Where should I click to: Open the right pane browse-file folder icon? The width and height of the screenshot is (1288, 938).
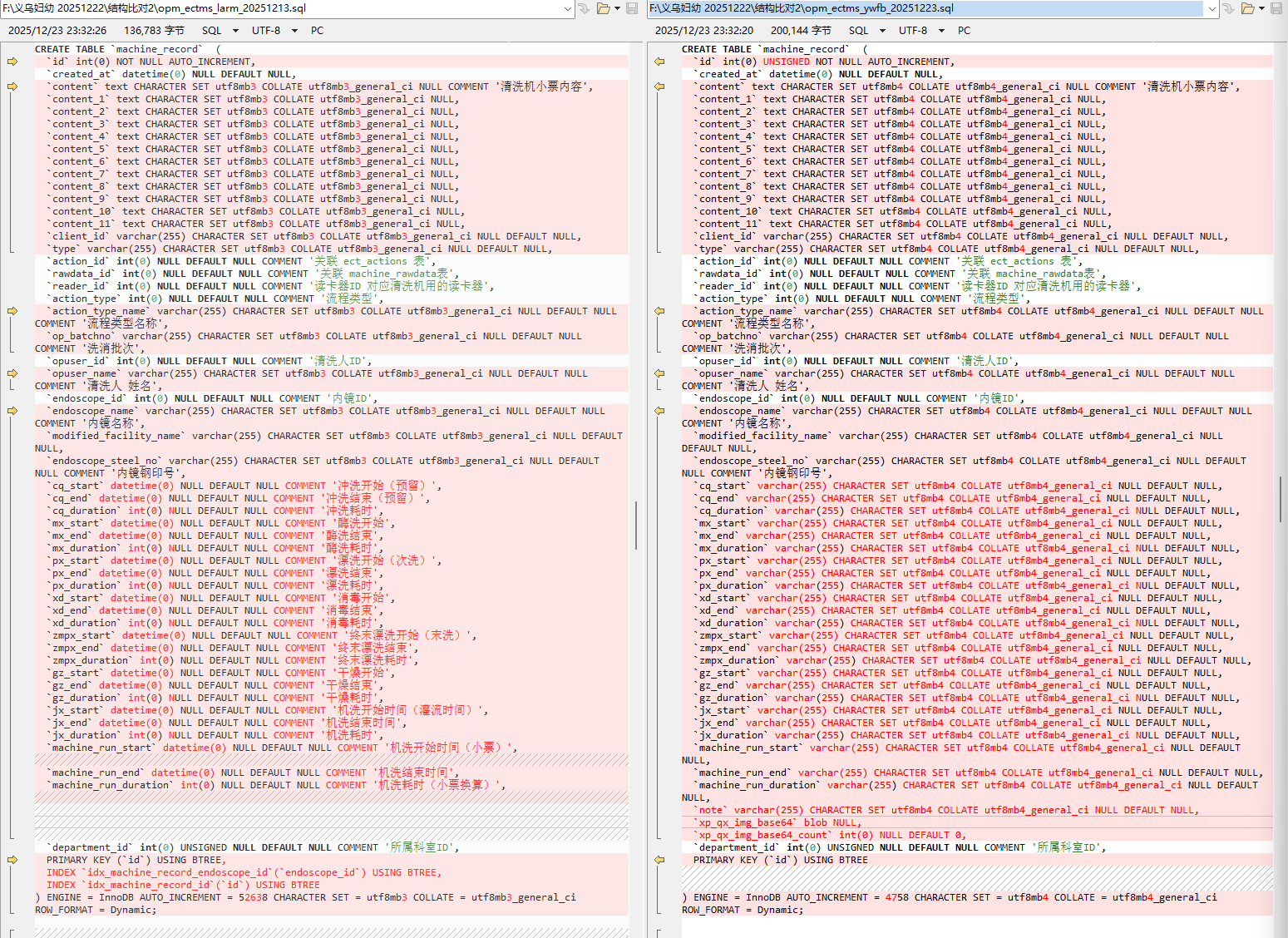[x=1247, y=8]
